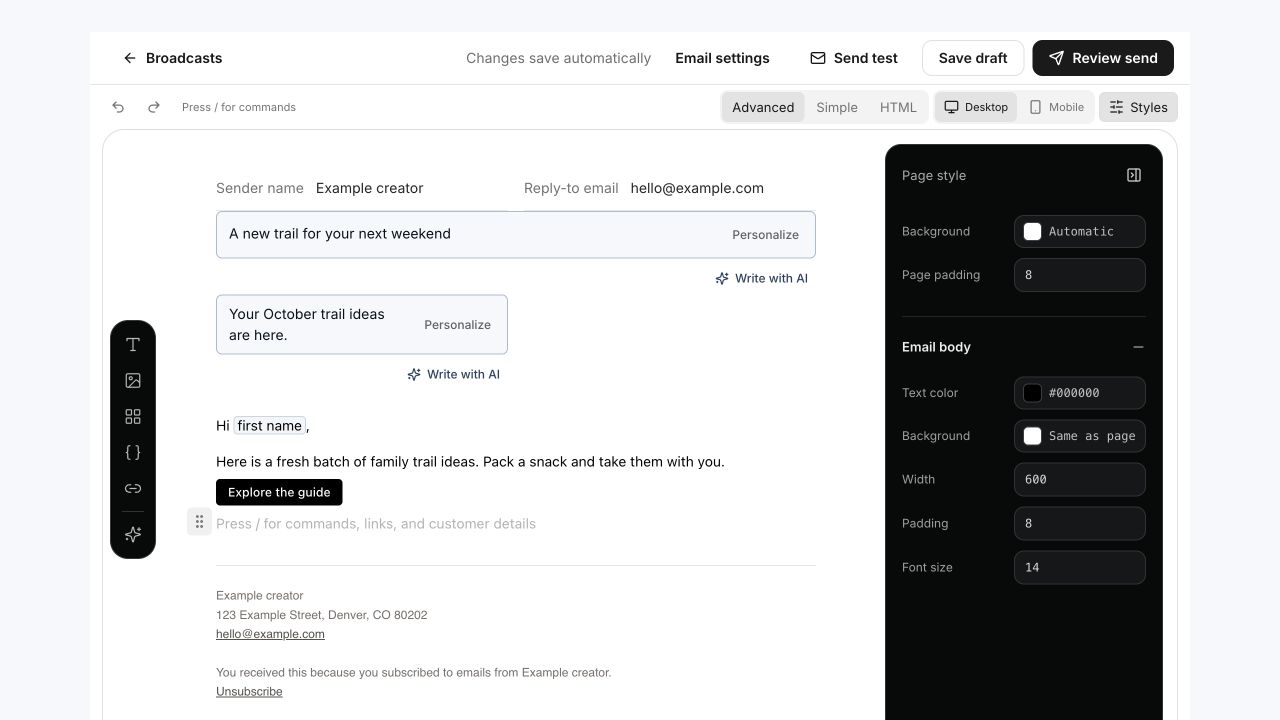Click Personalize in the subject line field
Viewport: 1280px width, 720px height.
(x=765, y=235)
